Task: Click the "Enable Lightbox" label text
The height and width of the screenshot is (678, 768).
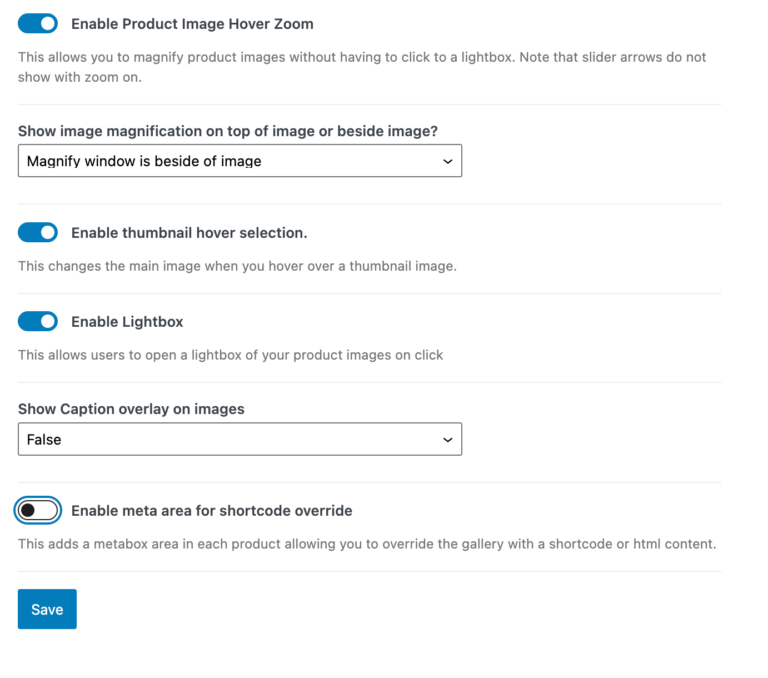Action: [127, 321]
